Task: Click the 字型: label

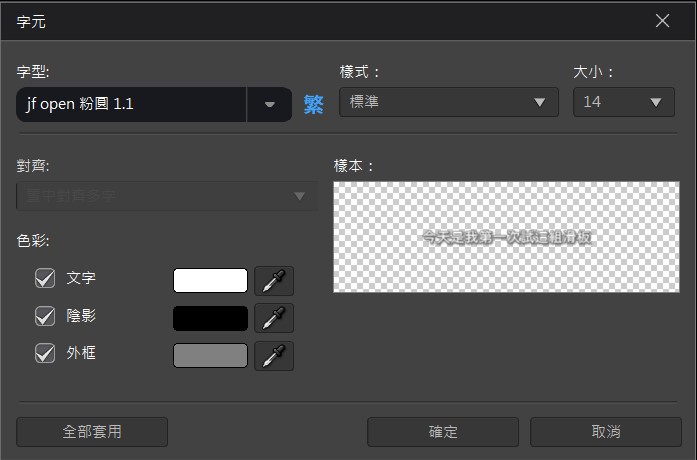Action: [33, 72]
